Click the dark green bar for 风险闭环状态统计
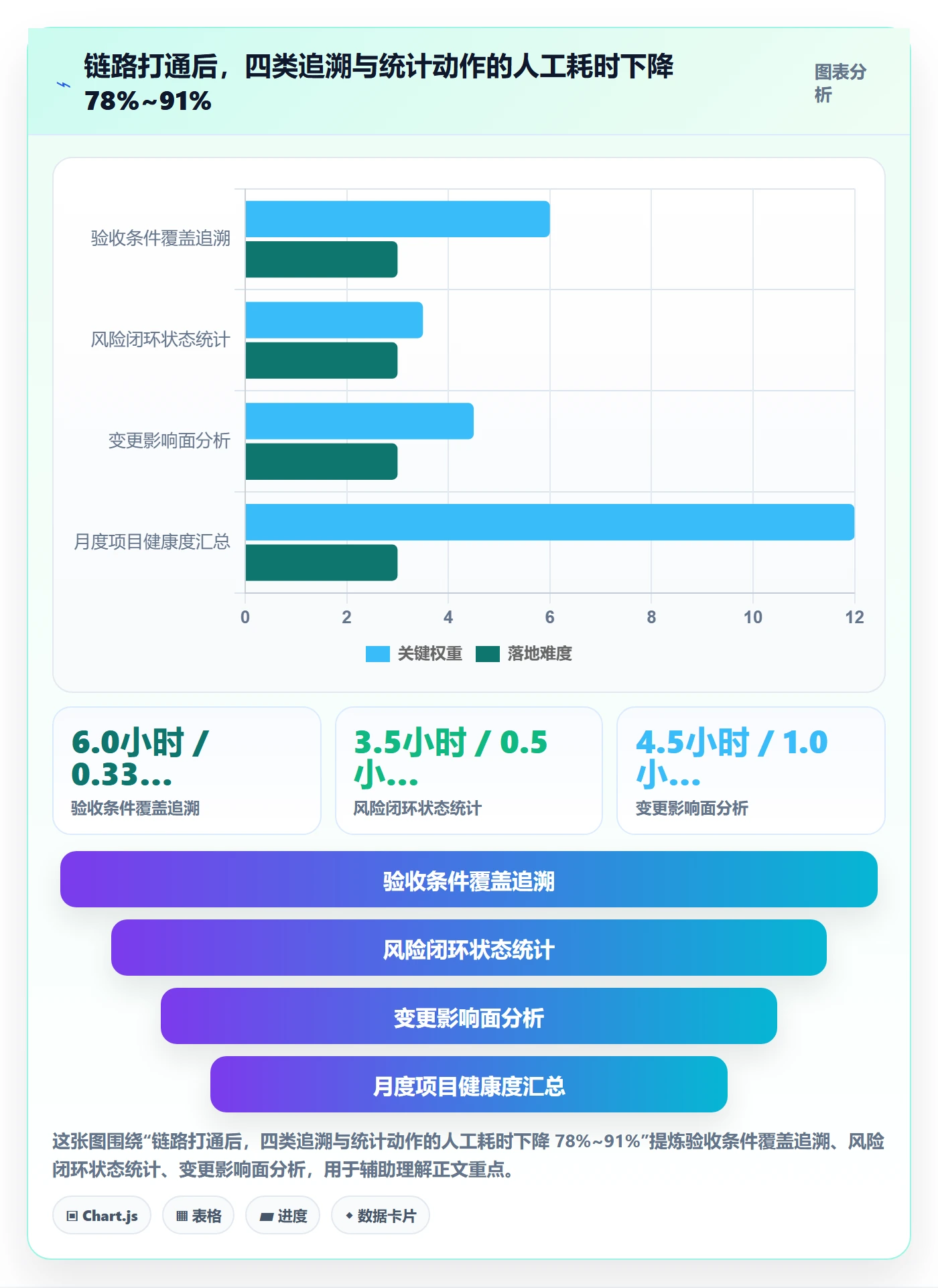The width and height of the screenshot is (938, 1288). [x=322, y=361]
